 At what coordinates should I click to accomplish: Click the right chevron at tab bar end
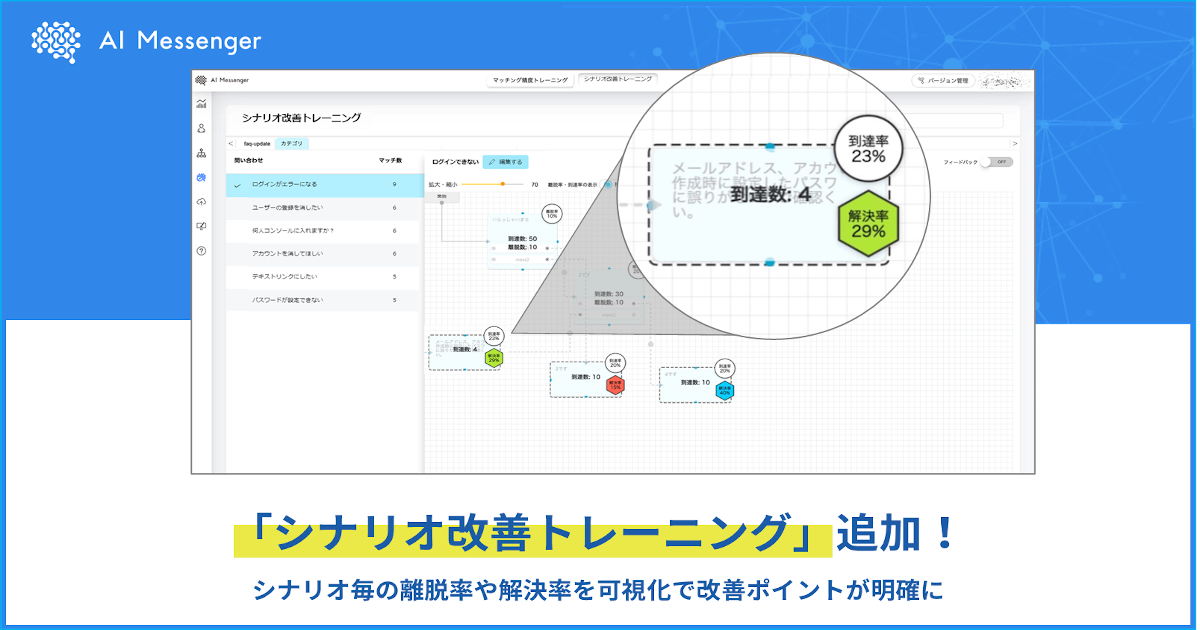pos(1014,144)
